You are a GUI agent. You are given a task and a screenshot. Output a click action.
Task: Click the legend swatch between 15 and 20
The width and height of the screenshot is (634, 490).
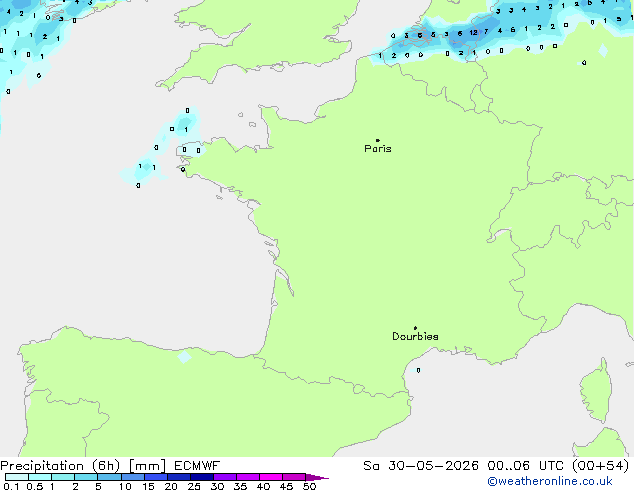pos(156,477)
